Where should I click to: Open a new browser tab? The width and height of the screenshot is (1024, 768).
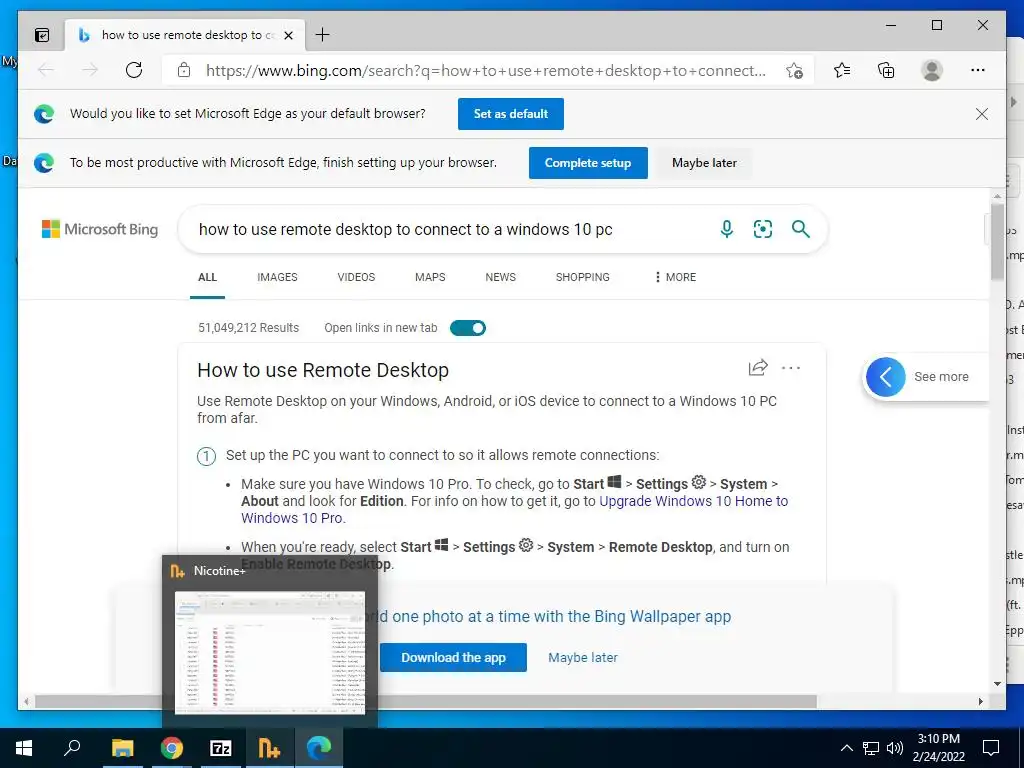tap(322, 35)
